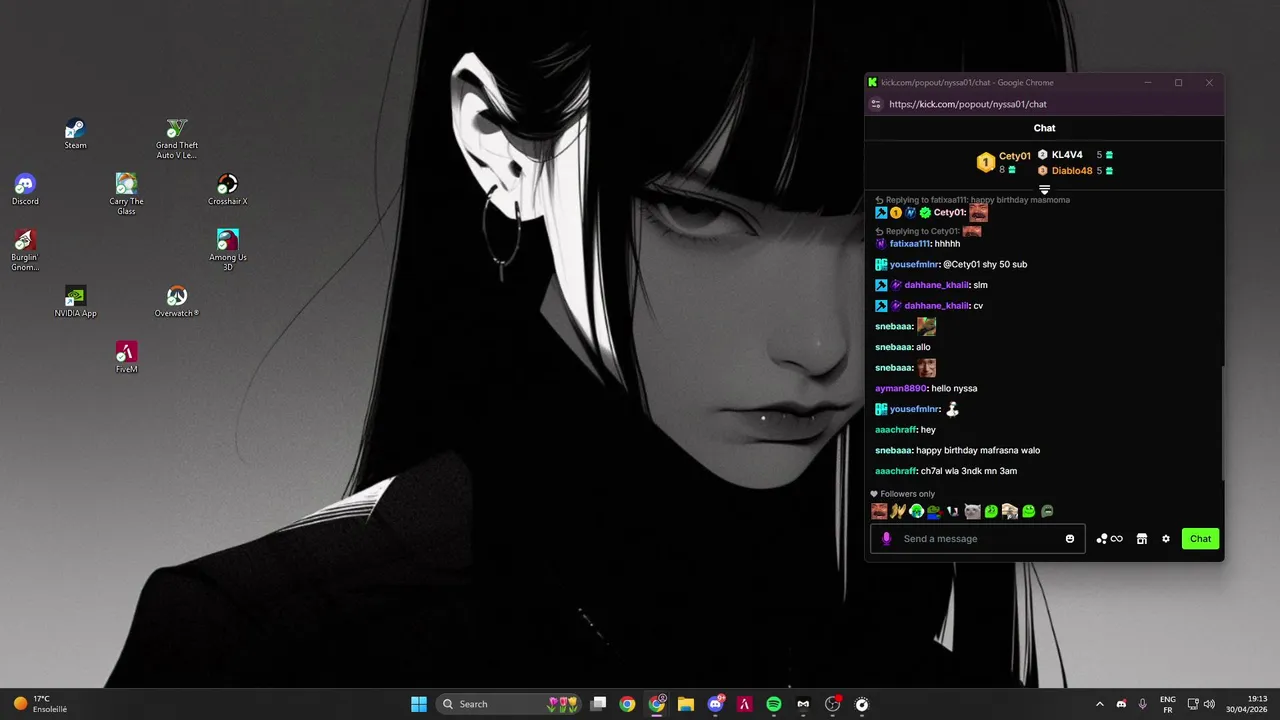Click snebaaa's name on the allo message
This screenshot has height=720, width=1280.
coord(894,347)
